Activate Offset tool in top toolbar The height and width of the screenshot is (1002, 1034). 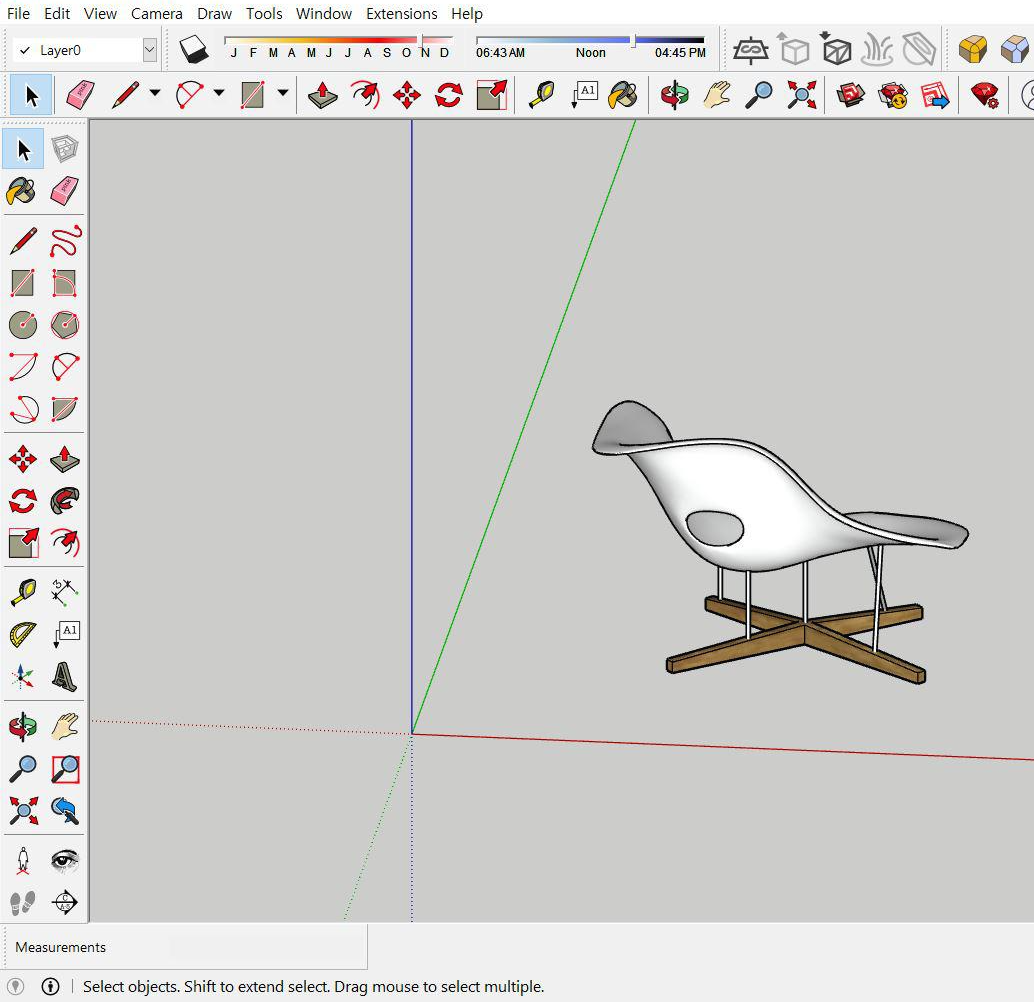pos(365,96)
